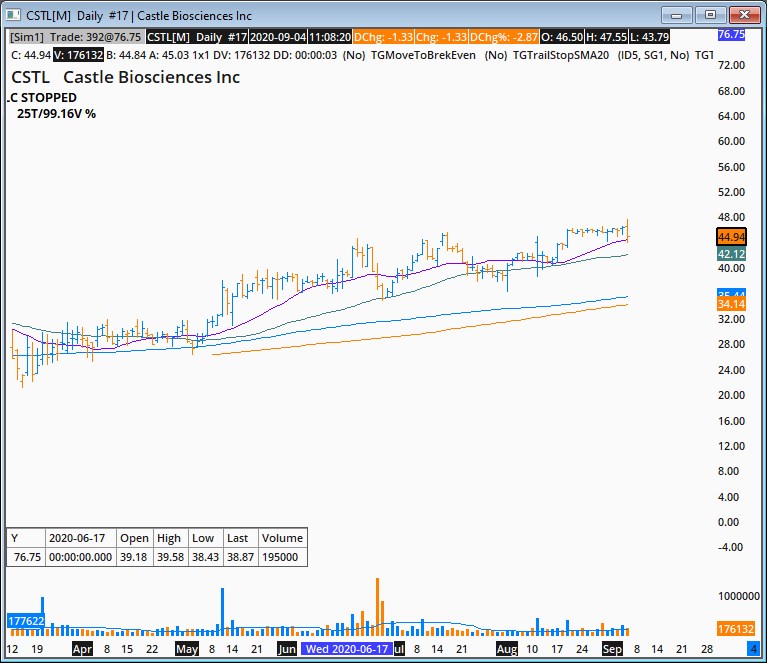Click the 2020-06-17 date cell in data box
767x663 pixels.
click(81, 538)
